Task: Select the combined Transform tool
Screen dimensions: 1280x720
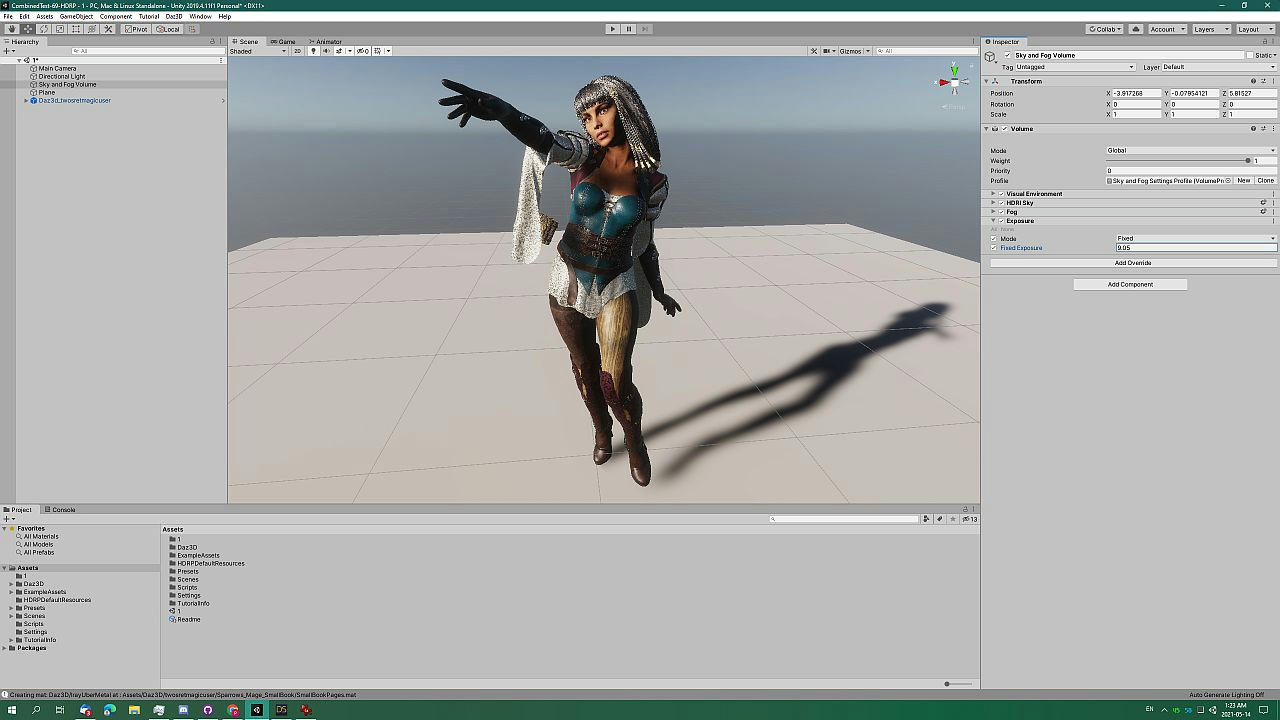Action: (92, 29)
